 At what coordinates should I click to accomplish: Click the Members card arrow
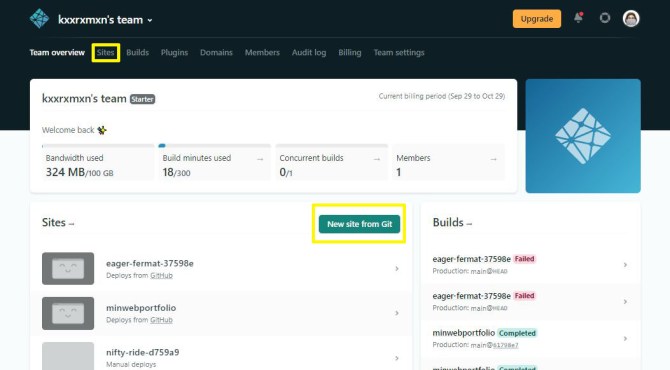pyautogui.click(x=494, y=159)
